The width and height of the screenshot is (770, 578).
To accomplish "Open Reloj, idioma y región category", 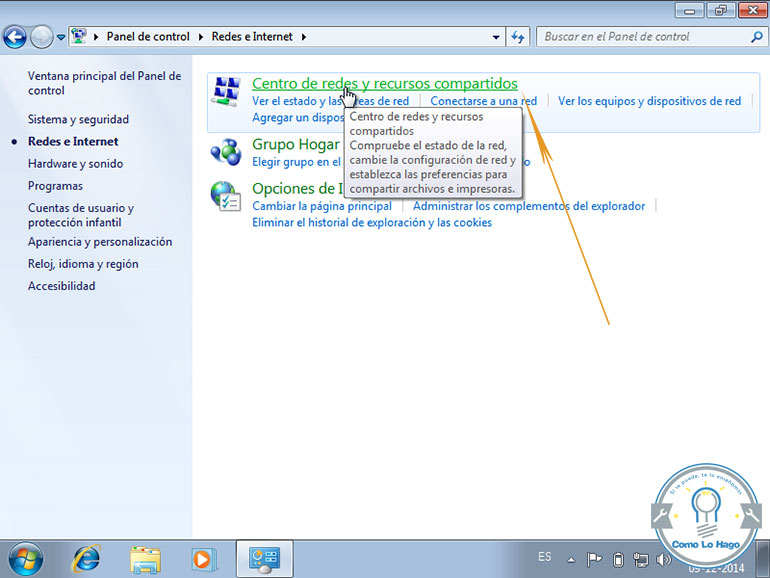I will 83,264.
